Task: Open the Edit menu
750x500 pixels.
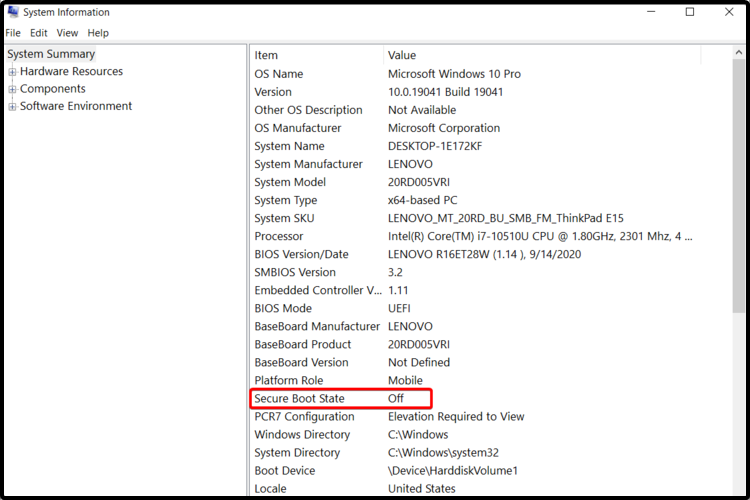Action: click(x=38, y=33)
